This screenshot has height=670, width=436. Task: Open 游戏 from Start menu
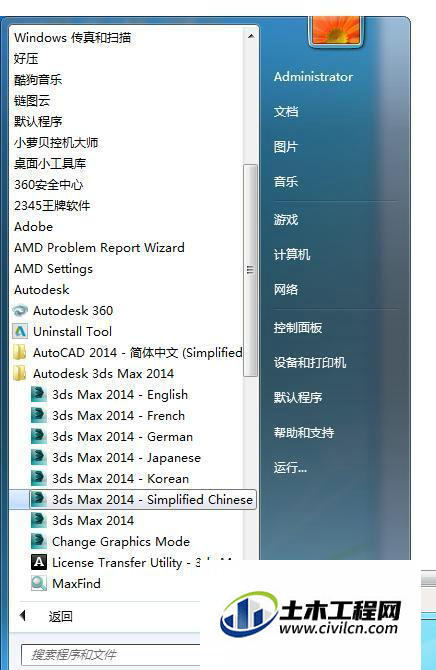coord(286,220)
